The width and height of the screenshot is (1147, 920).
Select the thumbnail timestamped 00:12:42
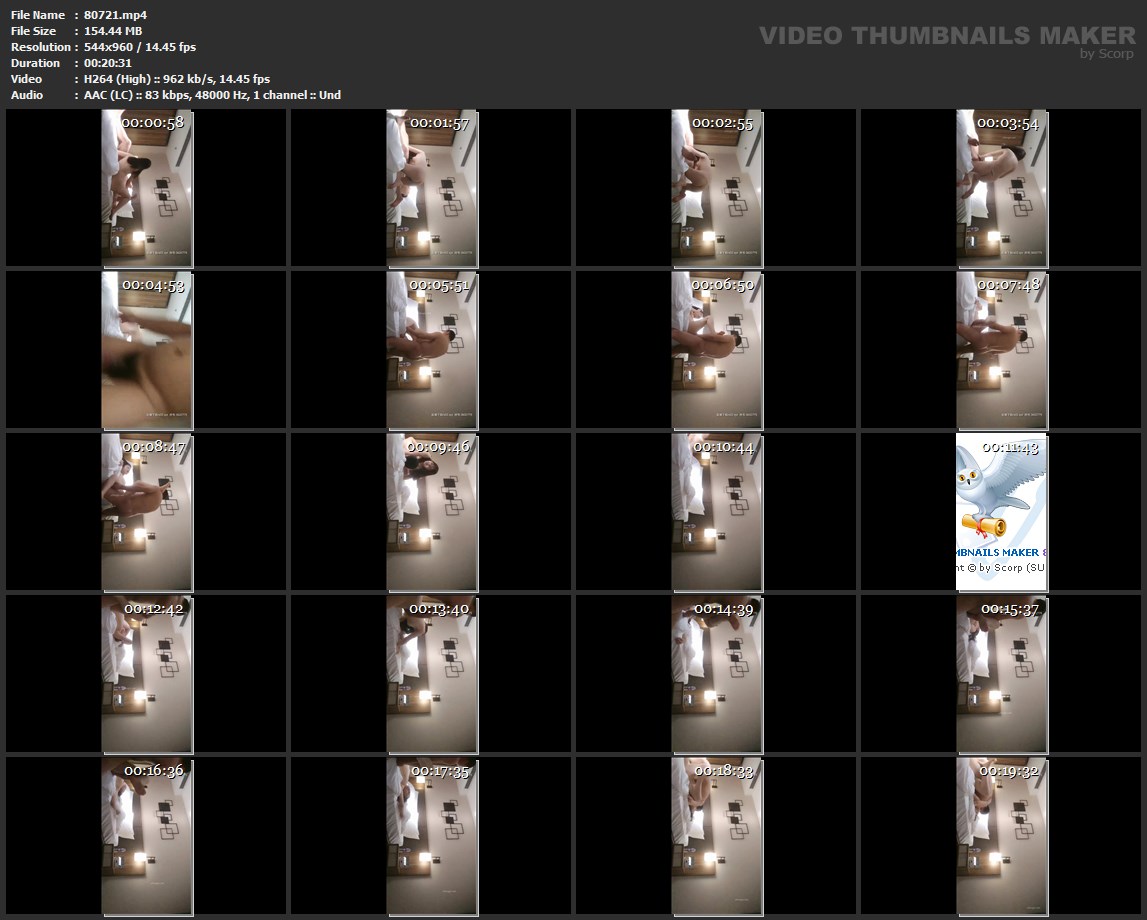tap(147, 674)
